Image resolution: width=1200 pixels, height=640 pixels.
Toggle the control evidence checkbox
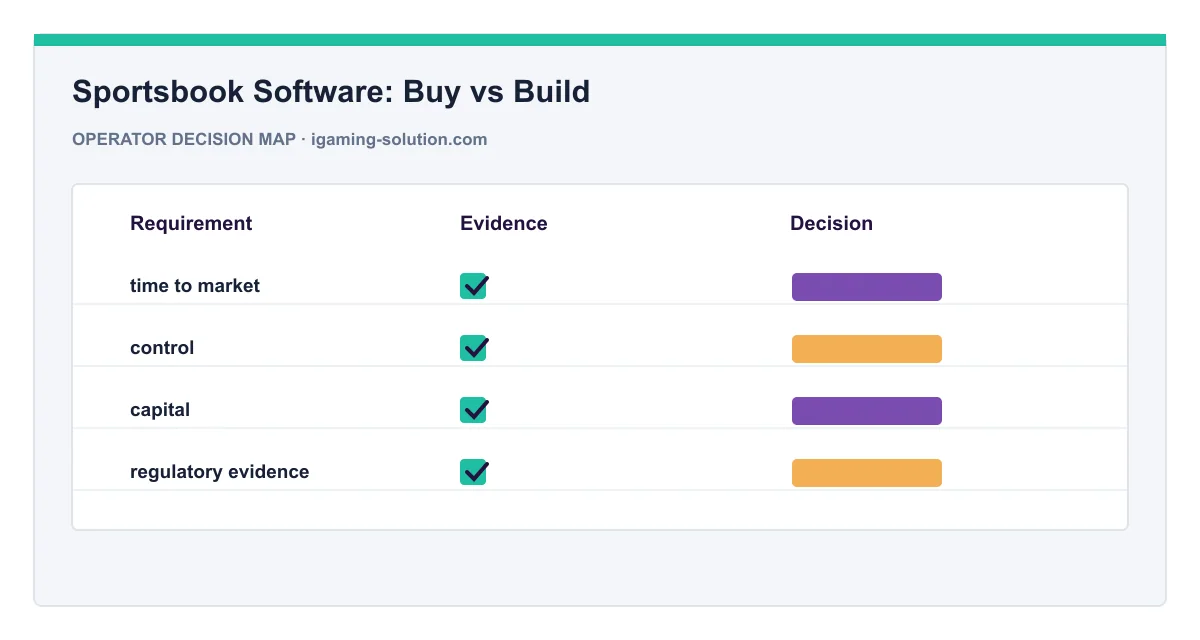pyautogui.click(x=474, y=348)
